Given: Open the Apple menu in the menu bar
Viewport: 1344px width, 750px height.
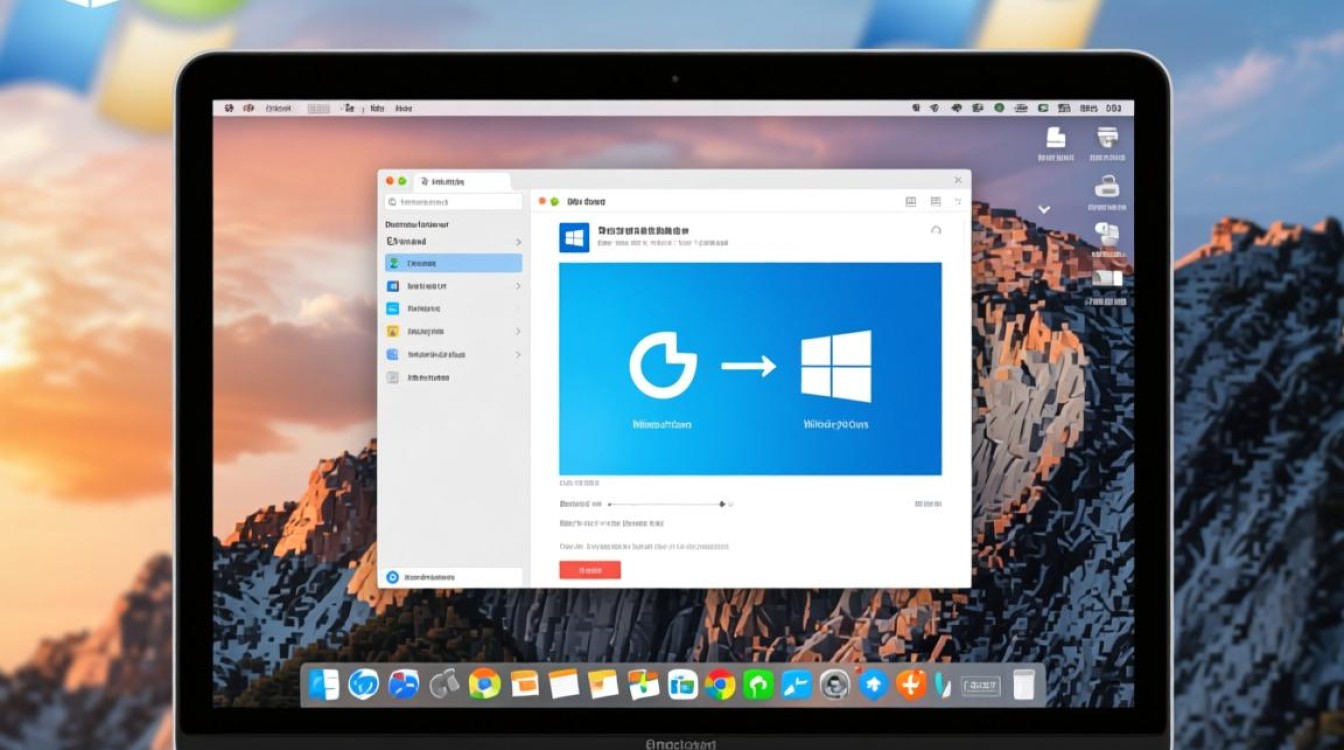Looking at the screenshot, I should click(x=229, y=108).
